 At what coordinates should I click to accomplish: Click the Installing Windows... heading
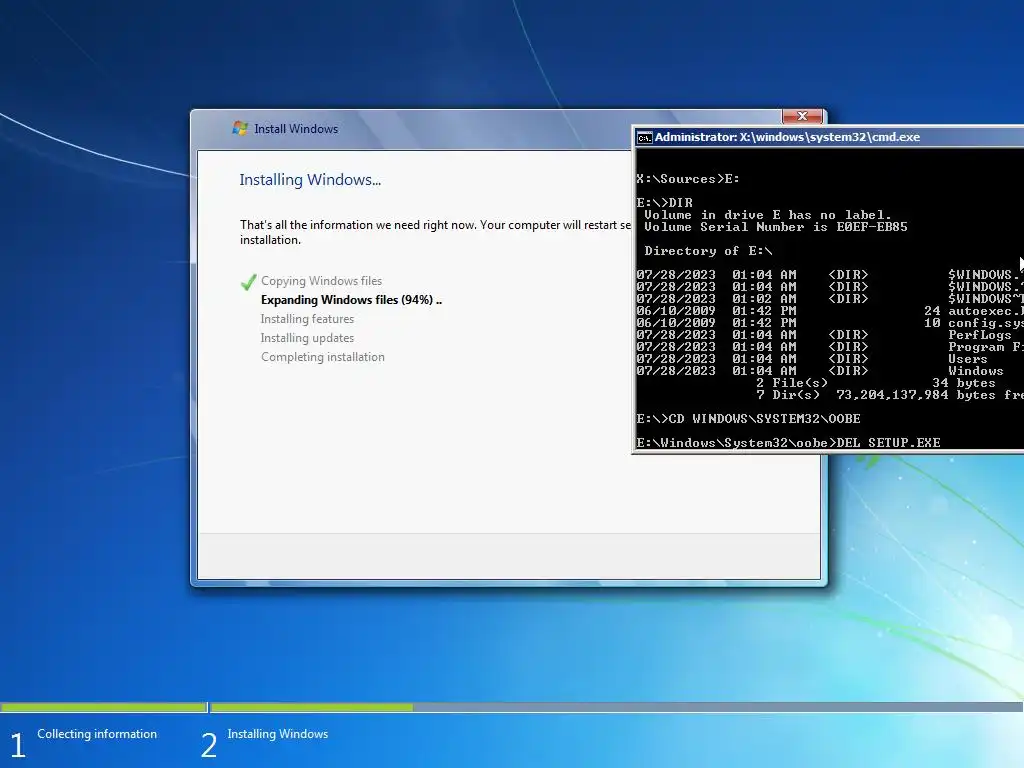pos(310,180)
